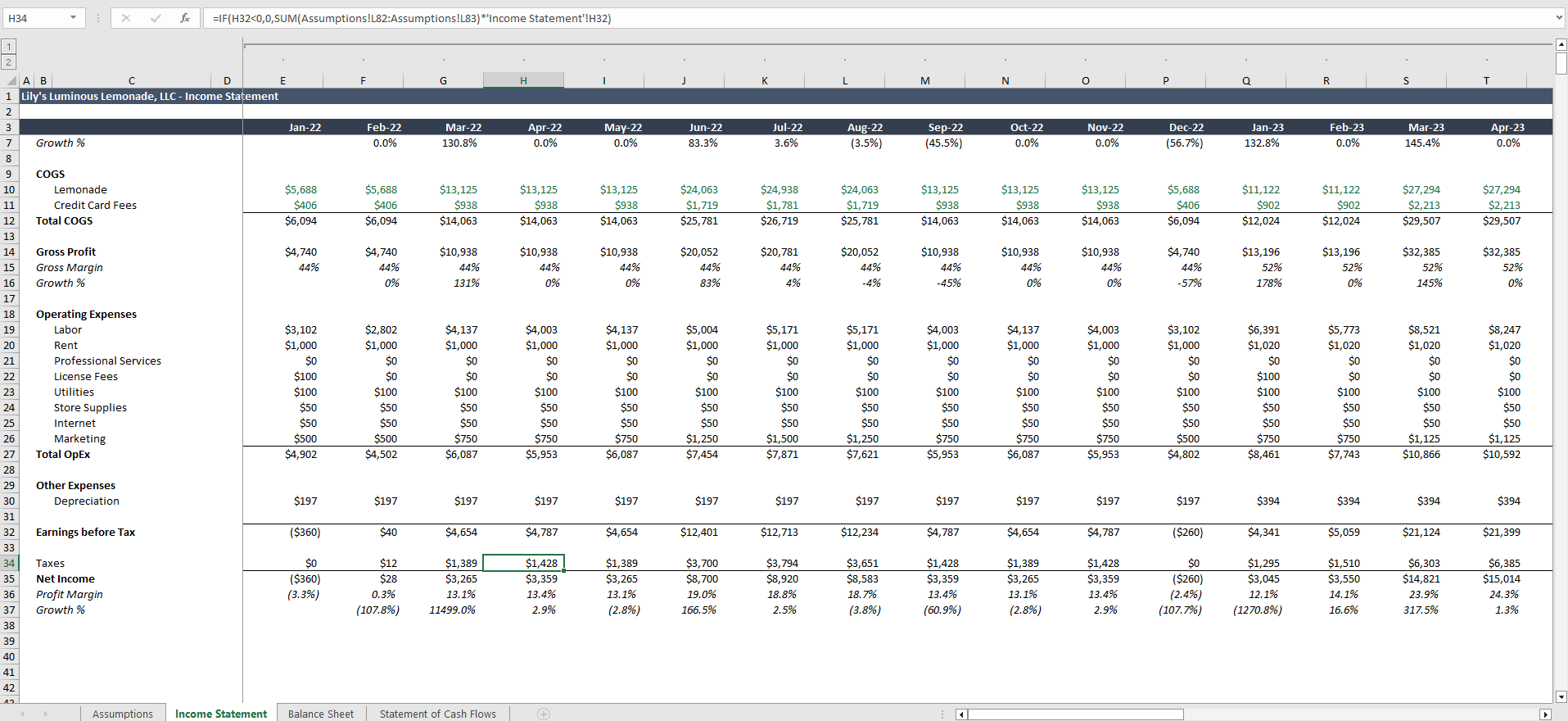Screen dimensions: 1568x721
Task: Select column H header
Action: pos(523,80)
